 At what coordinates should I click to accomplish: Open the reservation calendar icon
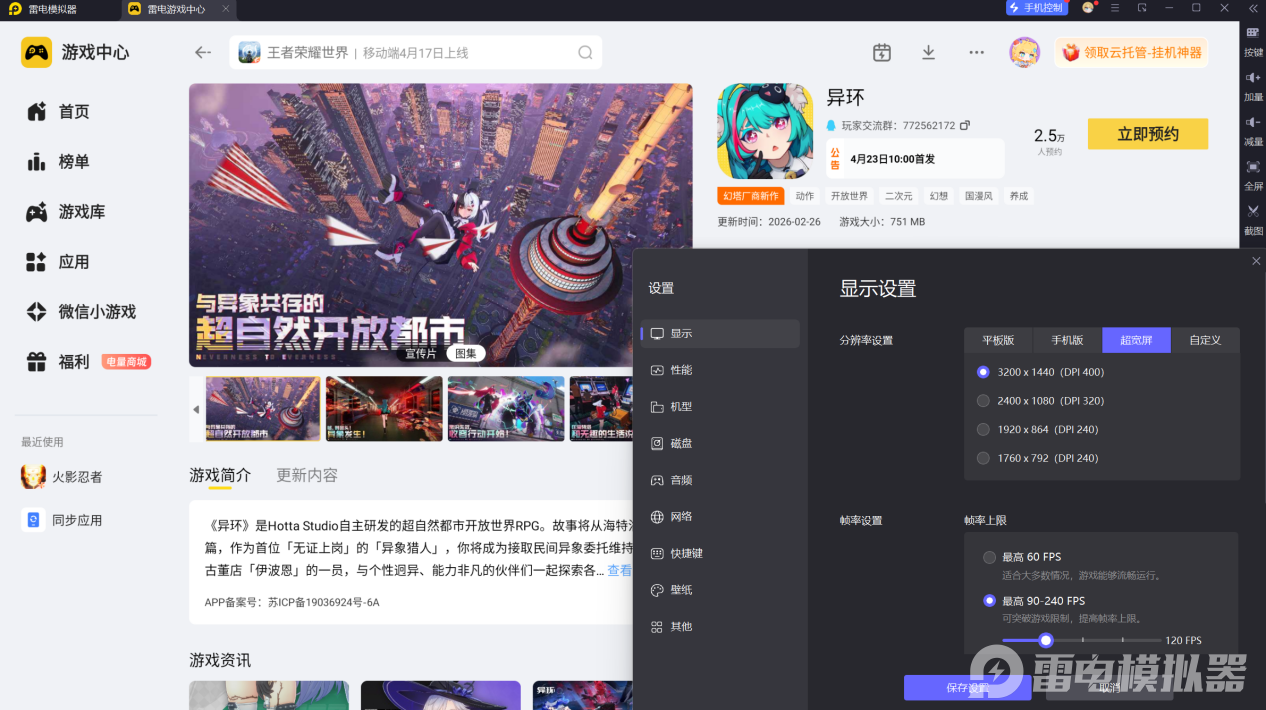click(x=881, y=53)
